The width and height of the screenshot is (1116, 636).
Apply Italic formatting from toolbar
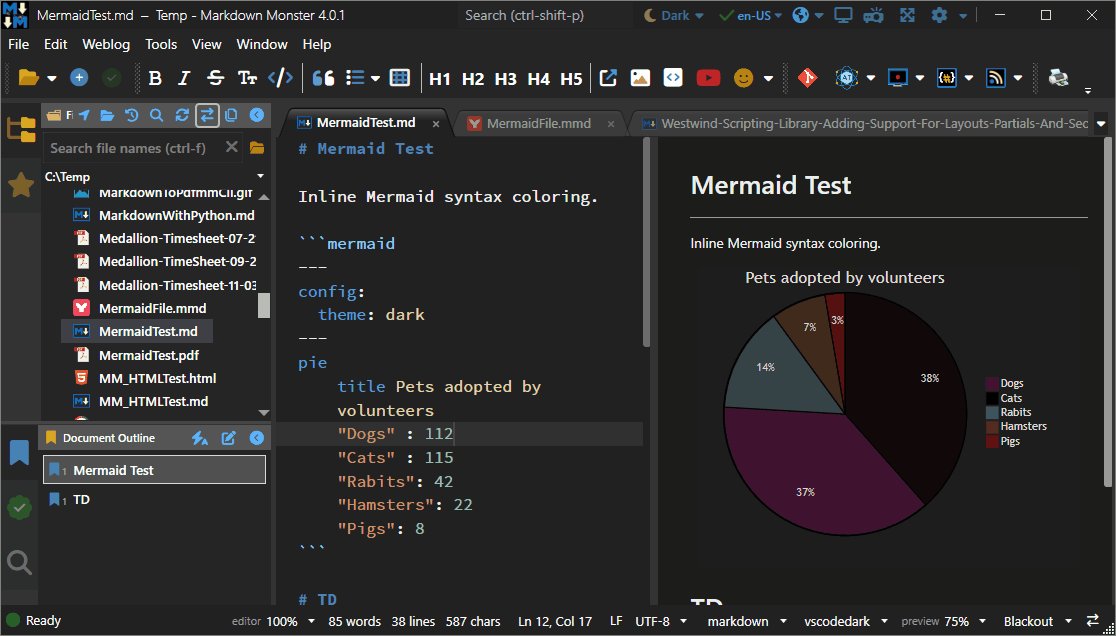184,78
